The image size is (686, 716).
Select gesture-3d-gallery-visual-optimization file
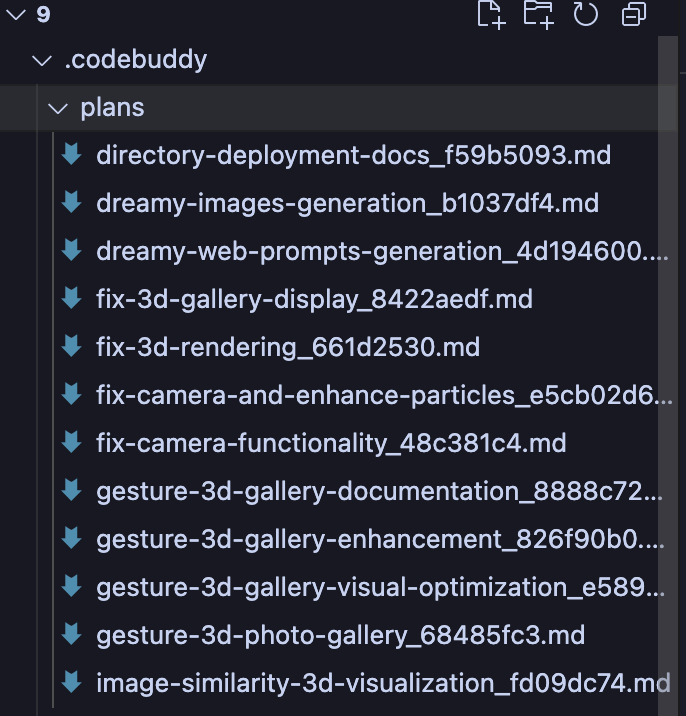380,587
